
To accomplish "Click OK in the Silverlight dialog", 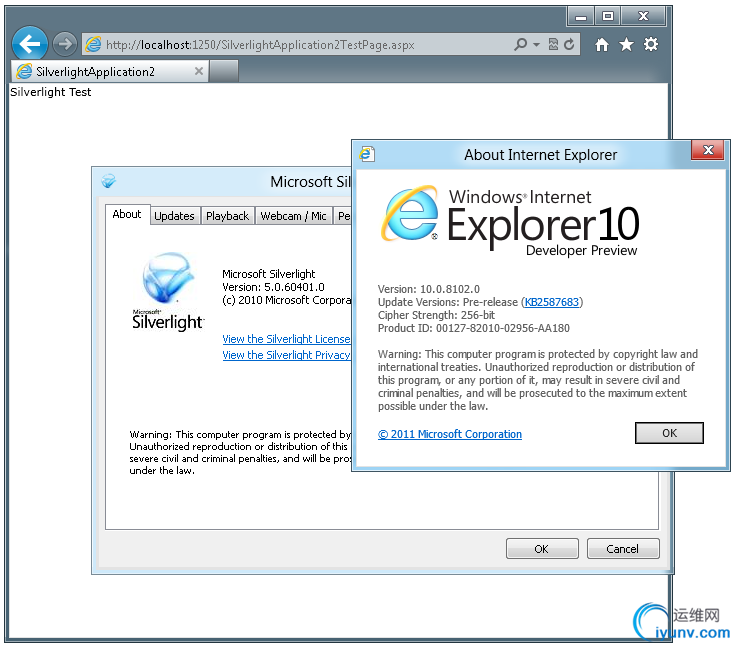I will [x=542, y=549].
